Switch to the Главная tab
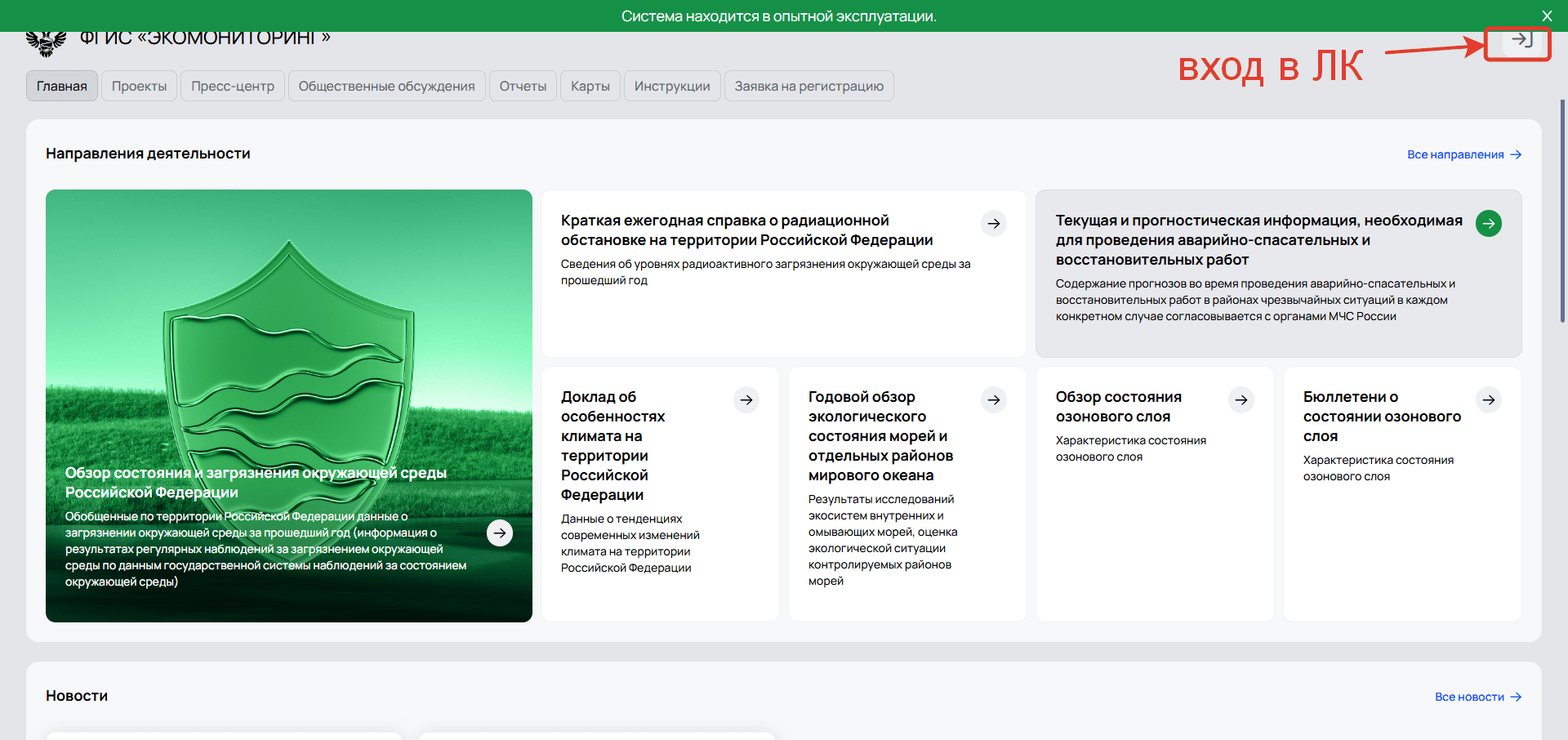This screenshot has height=740, width=1568. coord(62,86)
